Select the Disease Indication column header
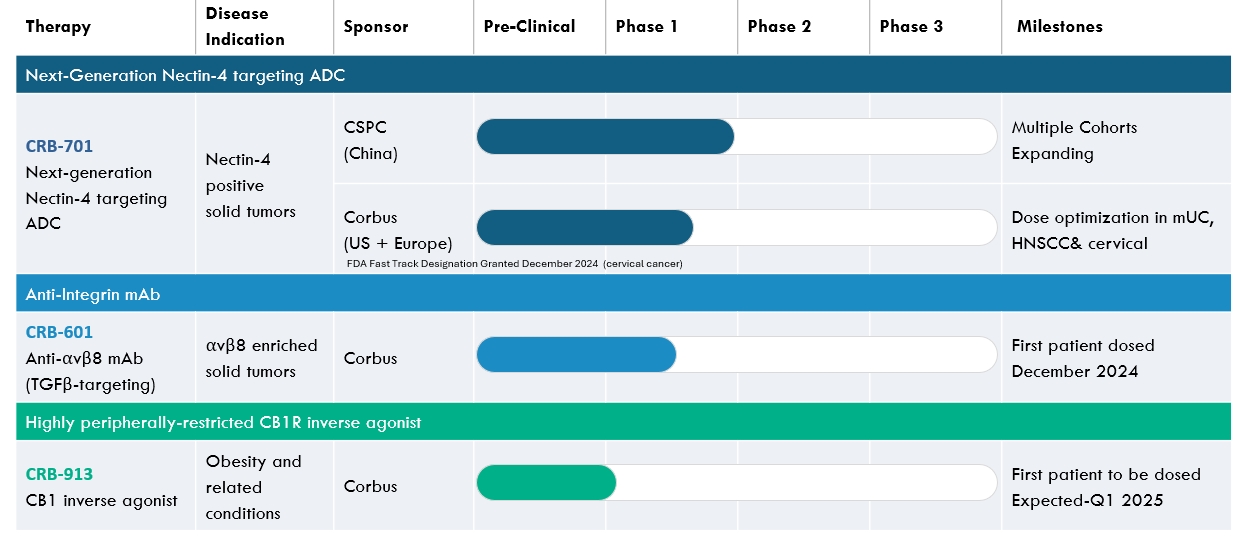This screenshot has height=542, width=1240. pyautogui.click(x=245, y=27)
